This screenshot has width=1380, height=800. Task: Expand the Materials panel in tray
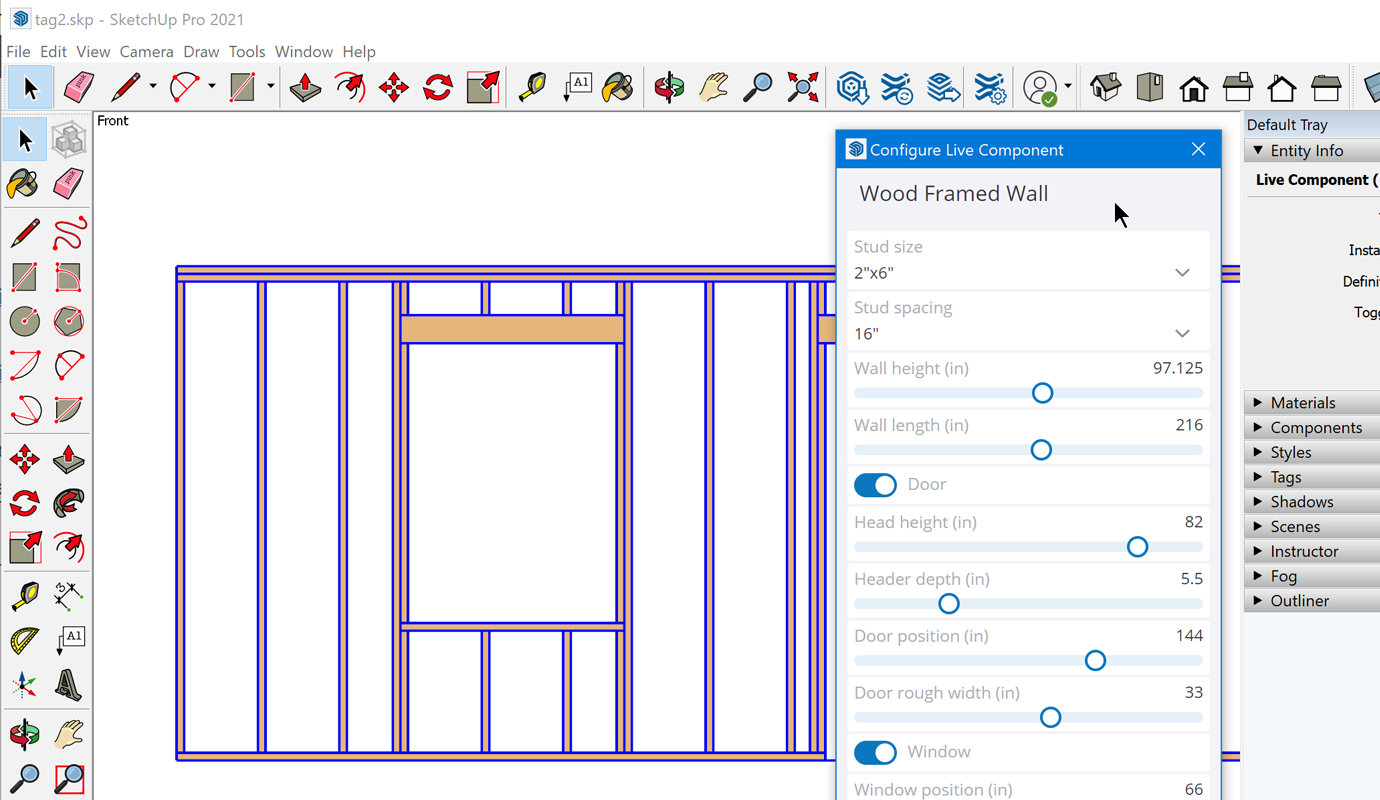click(x=1302, y=403)
